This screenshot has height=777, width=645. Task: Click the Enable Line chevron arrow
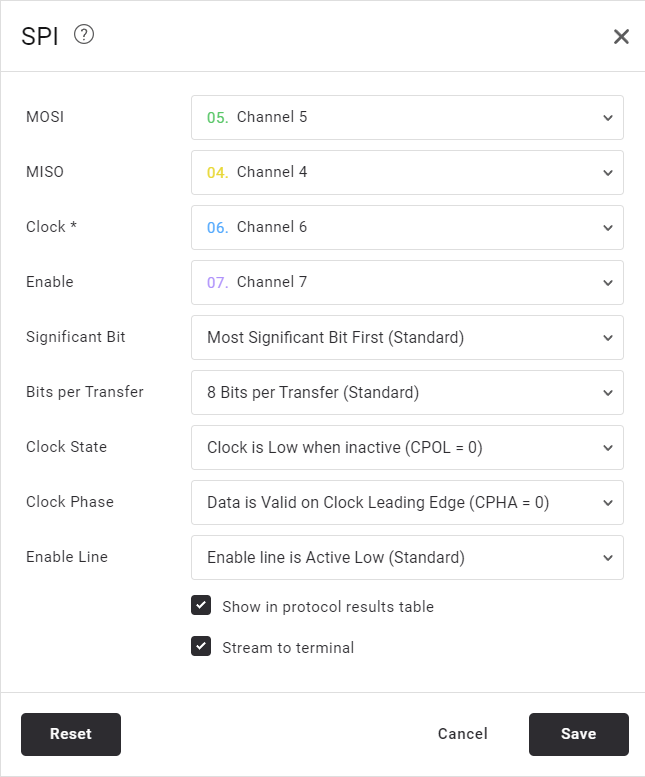608,558
